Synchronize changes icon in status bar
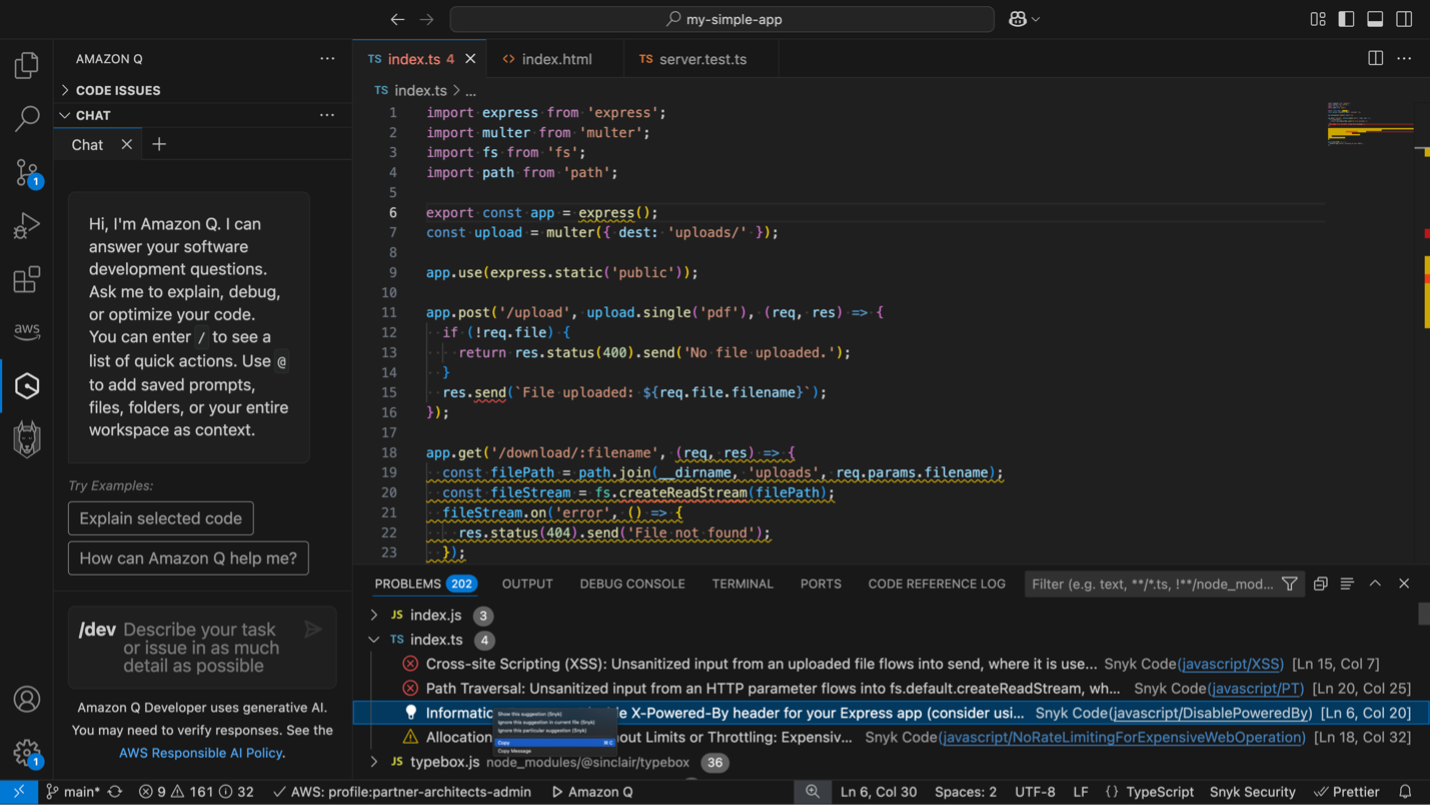 point(115,791)
